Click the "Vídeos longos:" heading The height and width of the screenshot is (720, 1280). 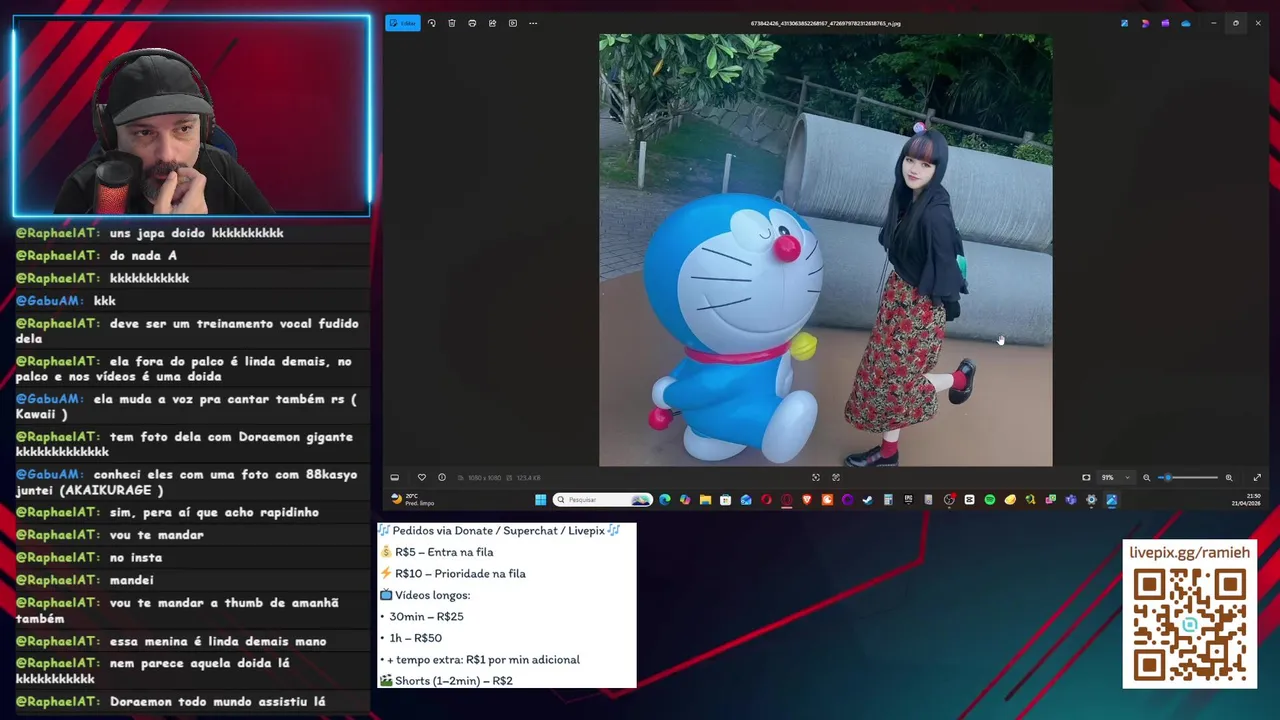pos(425,595)
